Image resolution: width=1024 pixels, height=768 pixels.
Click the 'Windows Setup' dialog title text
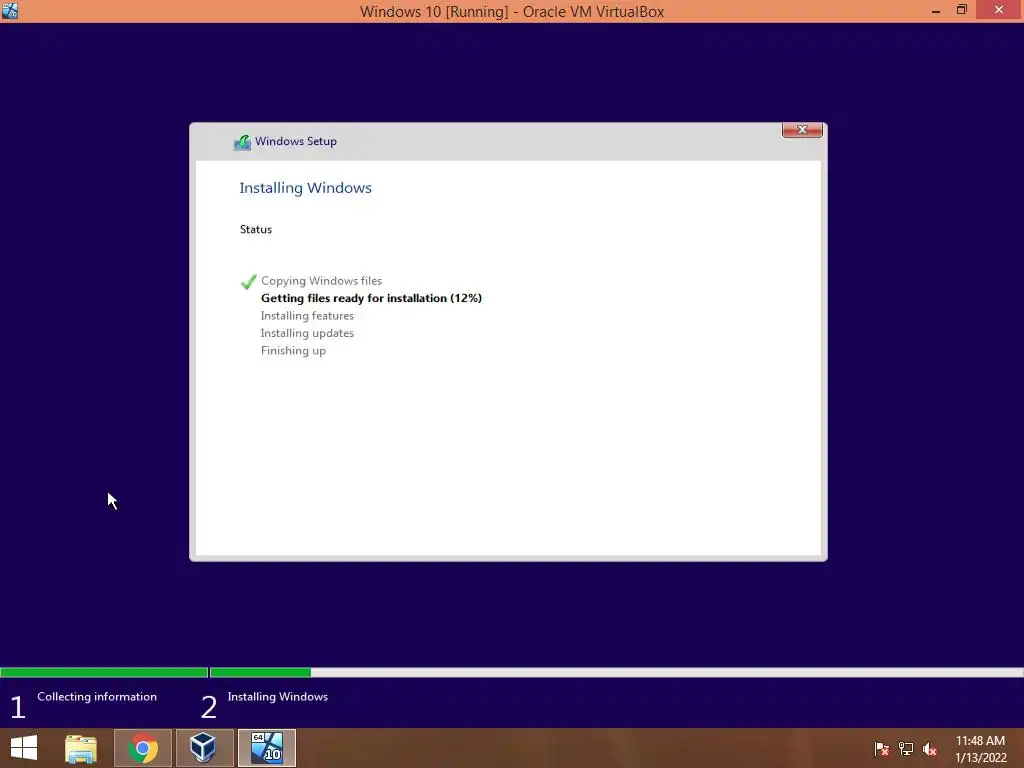pyautogui.click(x=295, y=141)
